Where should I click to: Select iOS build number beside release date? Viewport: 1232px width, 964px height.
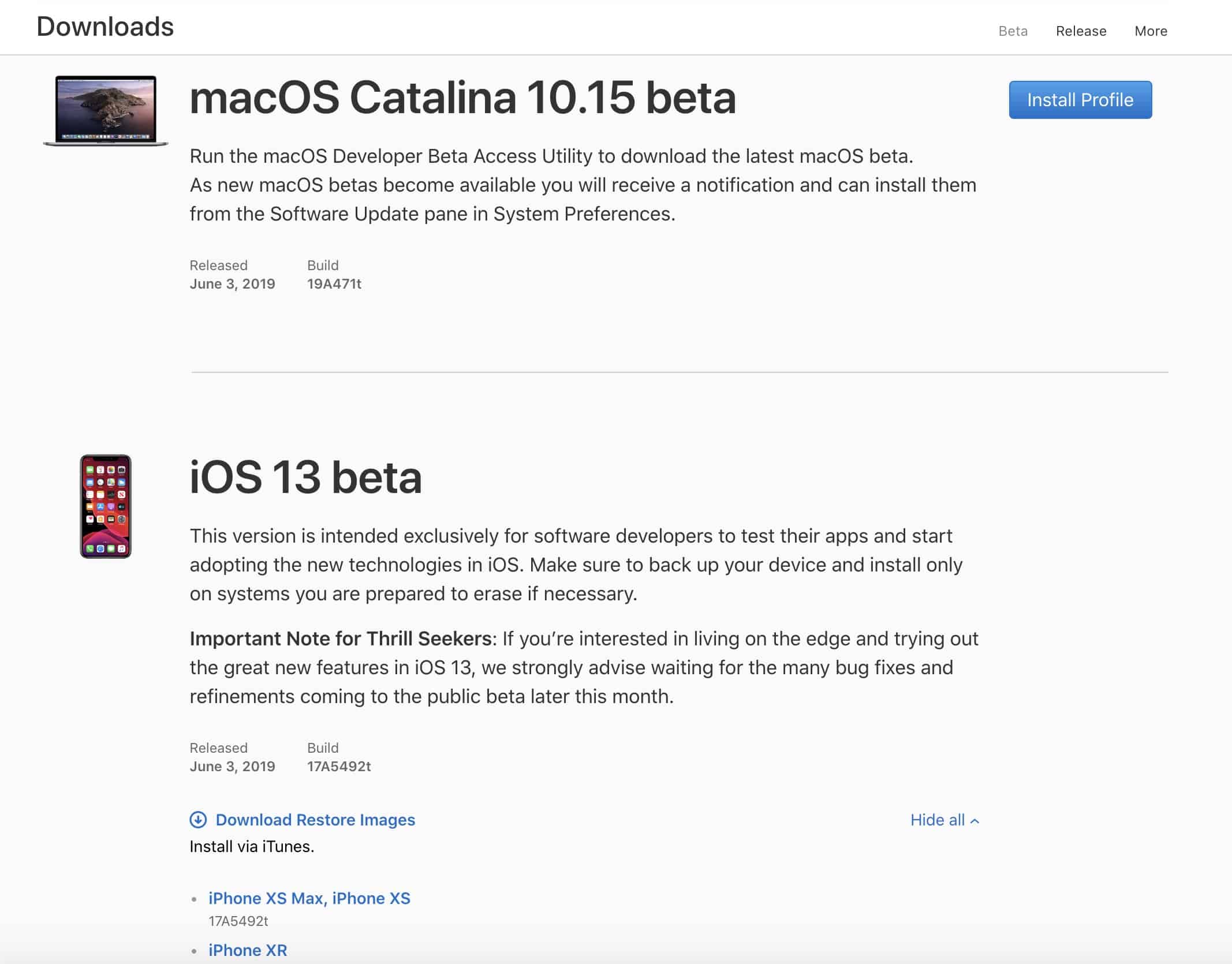338,767
